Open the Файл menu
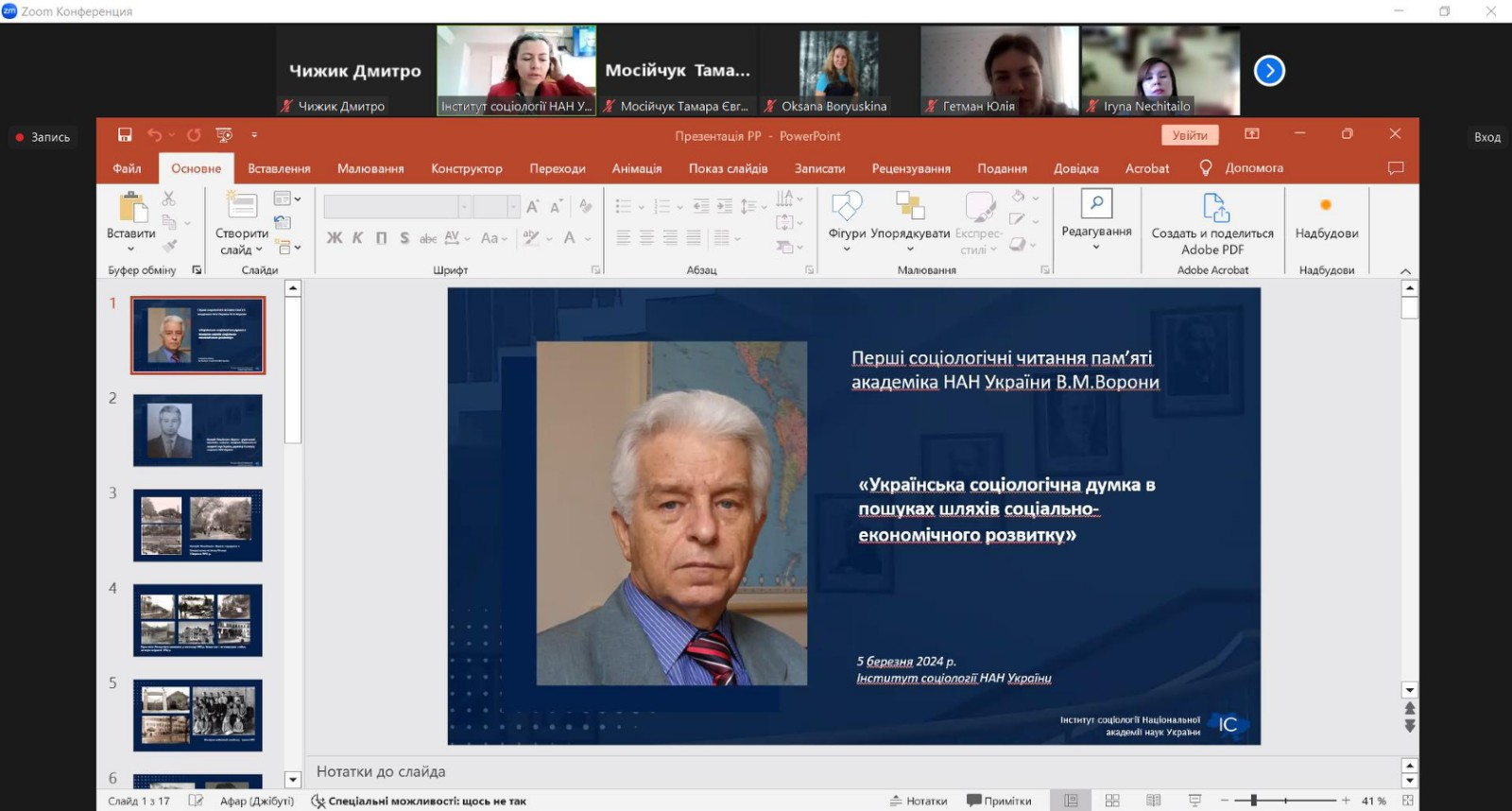 (x=127, y=168)
